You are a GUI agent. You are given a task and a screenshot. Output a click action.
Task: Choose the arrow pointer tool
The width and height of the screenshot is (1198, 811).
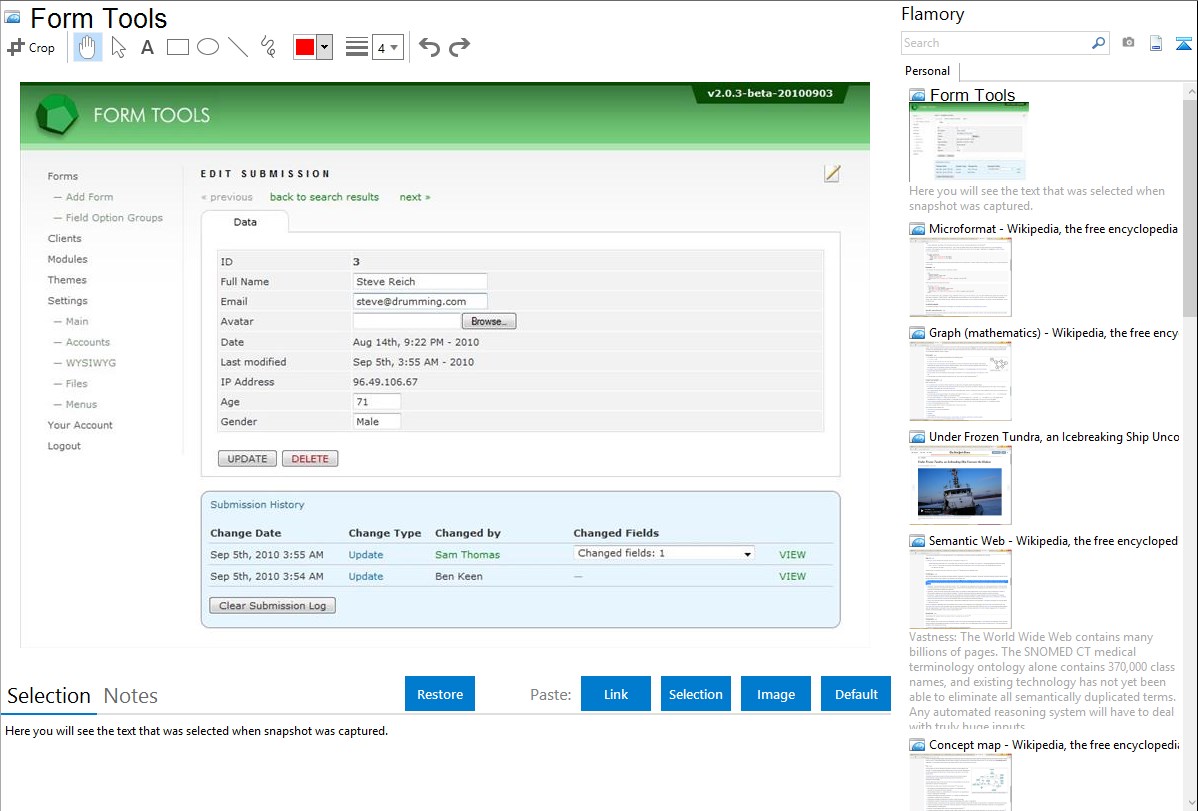(x=118, y=47)
